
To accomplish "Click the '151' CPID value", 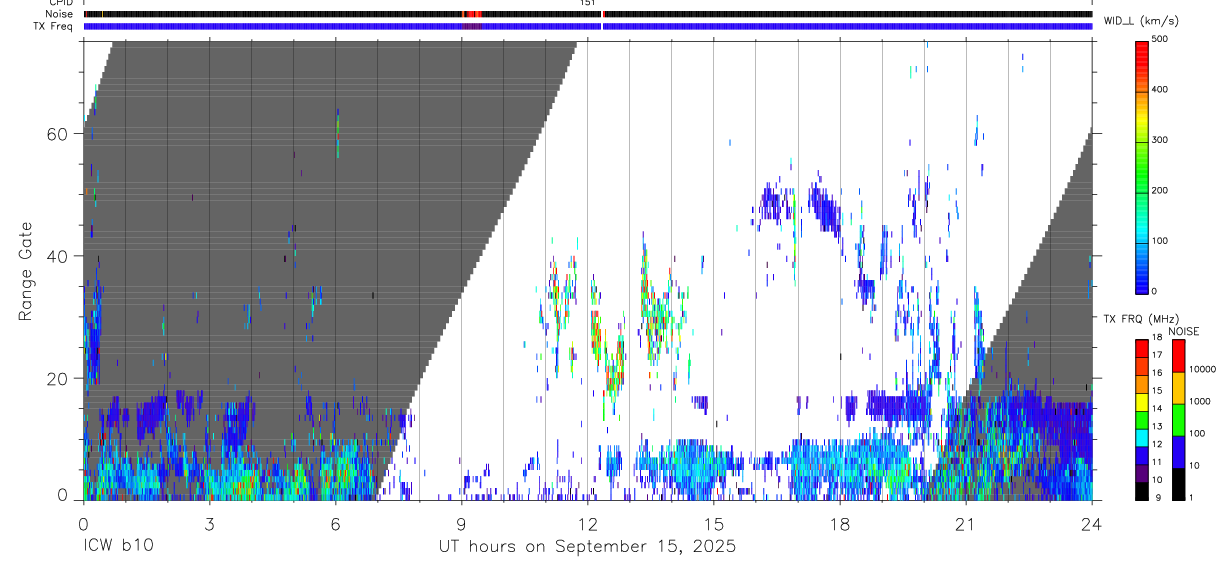I will 588,3.
